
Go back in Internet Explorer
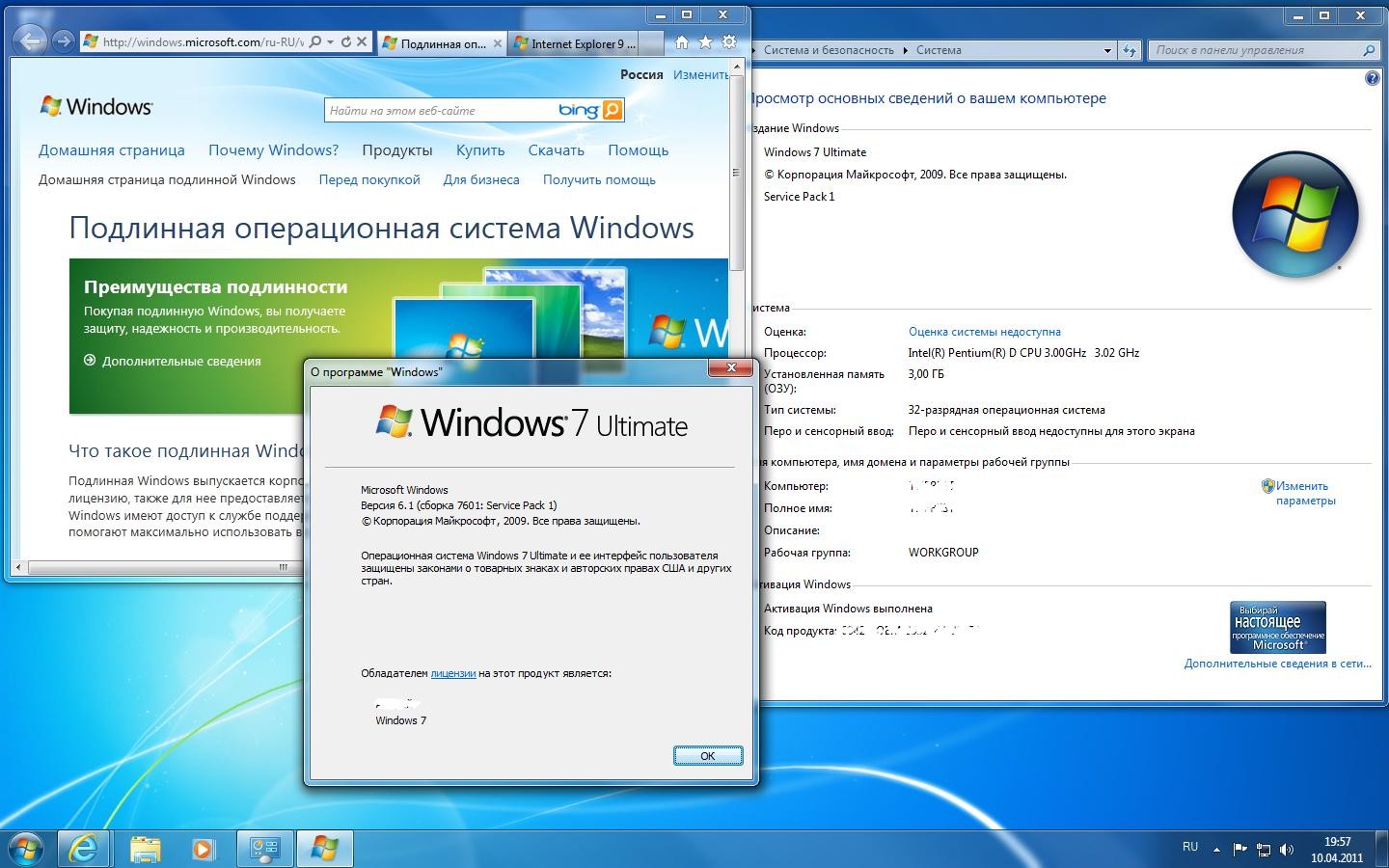coord(31,41)
